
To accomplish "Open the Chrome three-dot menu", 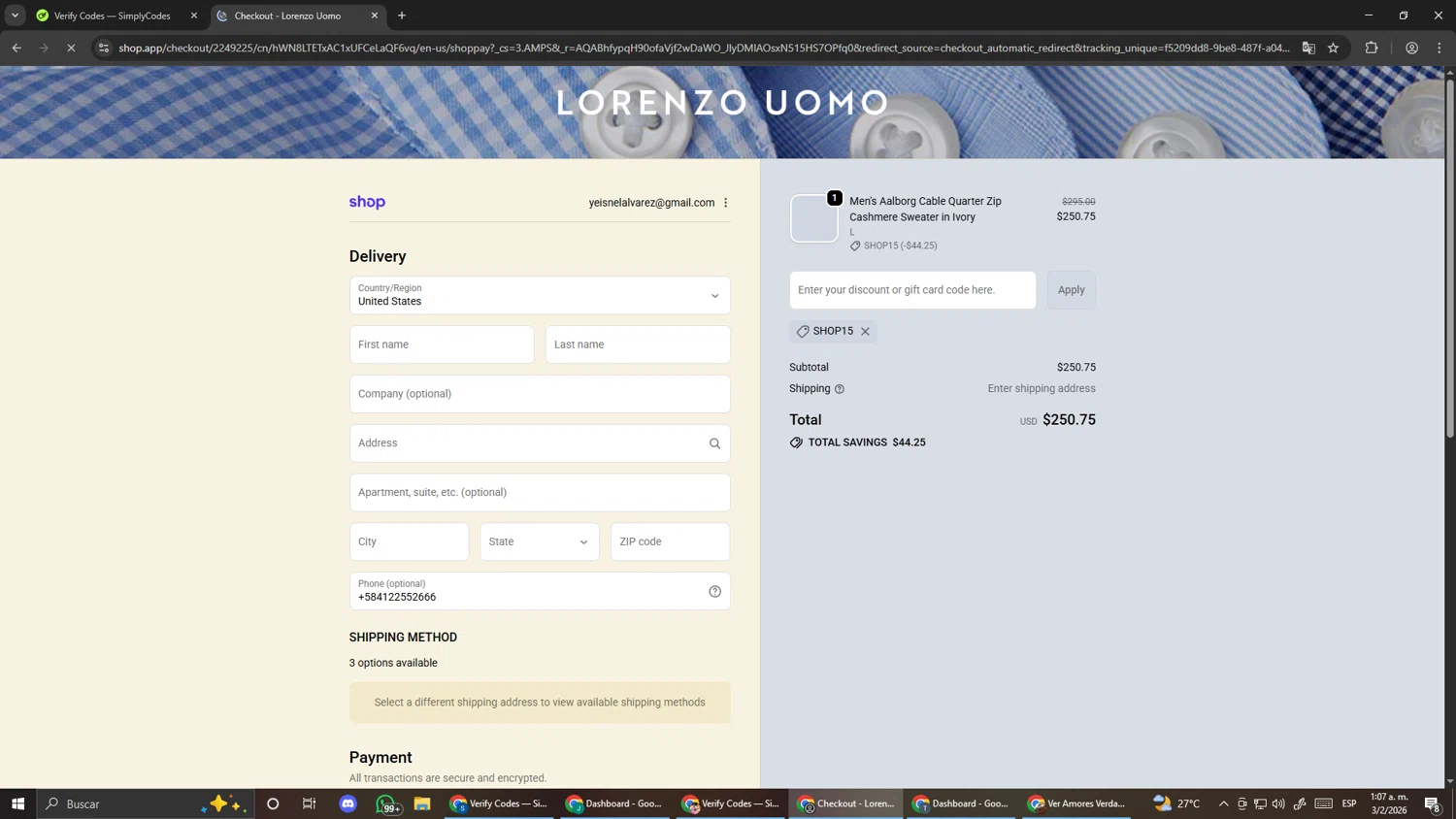I will [x=1439, y=48].
